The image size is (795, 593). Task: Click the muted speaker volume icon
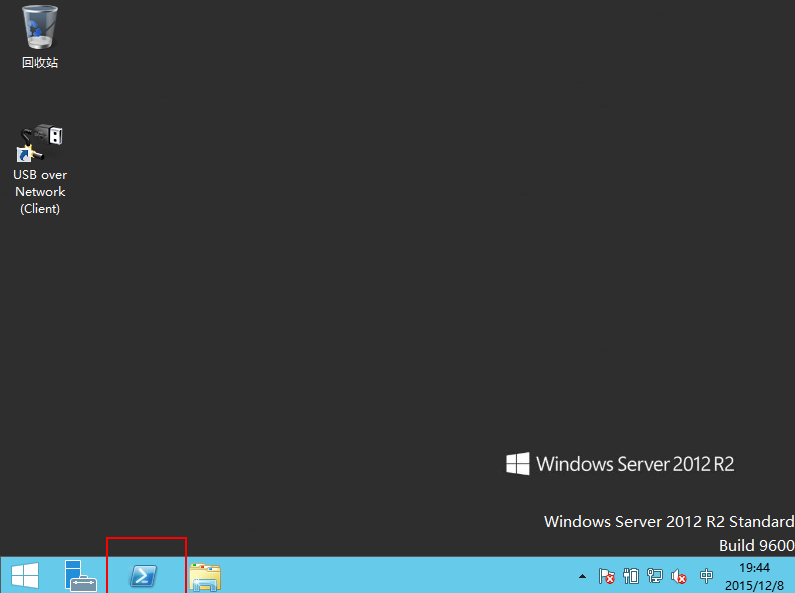[679, 576]
